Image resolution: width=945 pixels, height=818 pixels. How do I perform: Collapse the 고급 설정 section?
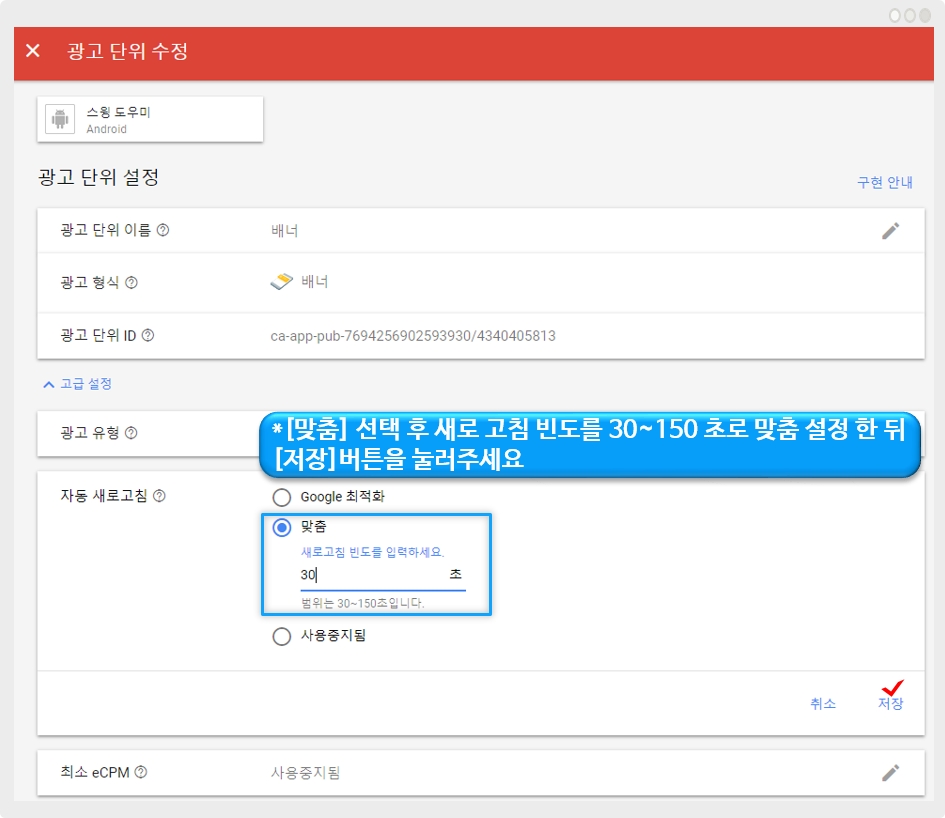click(77, 384)
